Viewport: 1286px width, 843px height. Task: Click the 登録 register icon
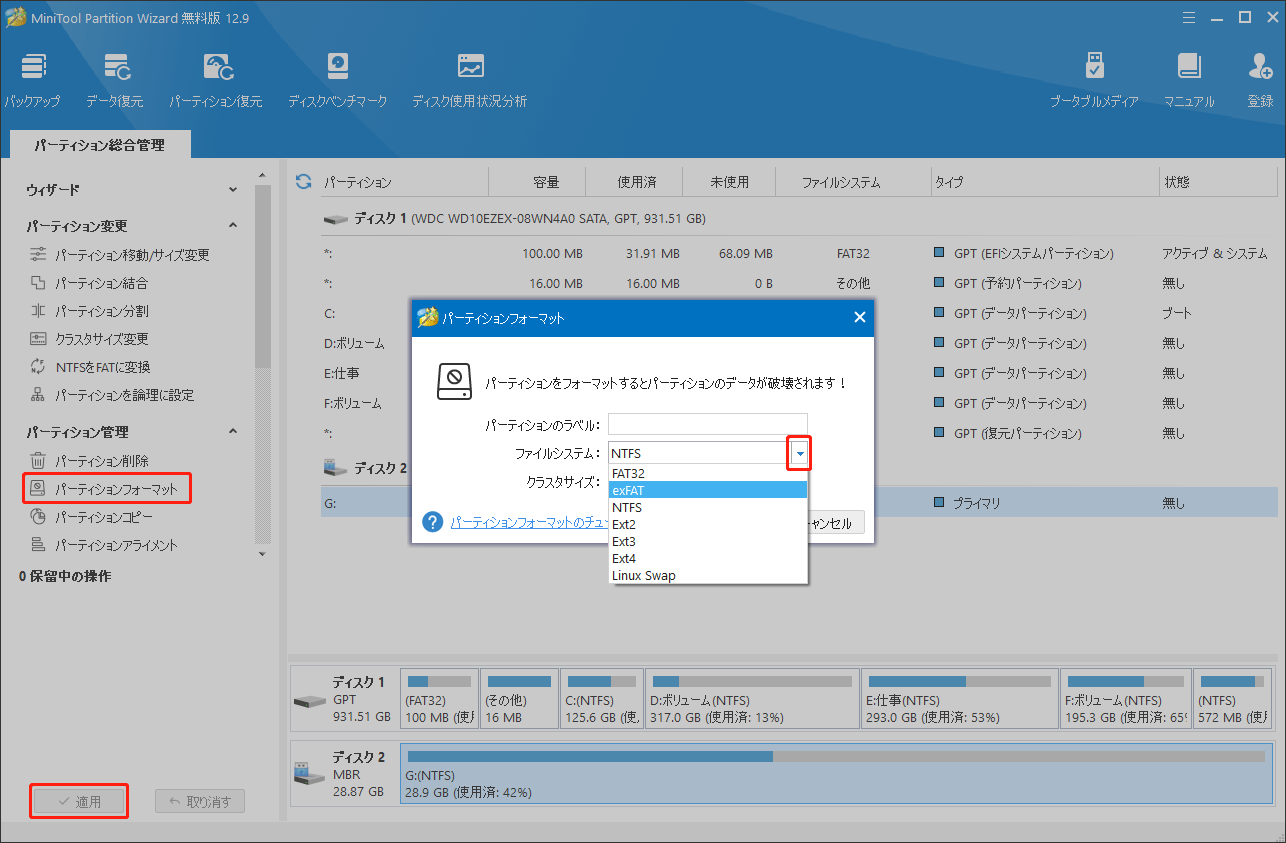(x=1260, y=81)
